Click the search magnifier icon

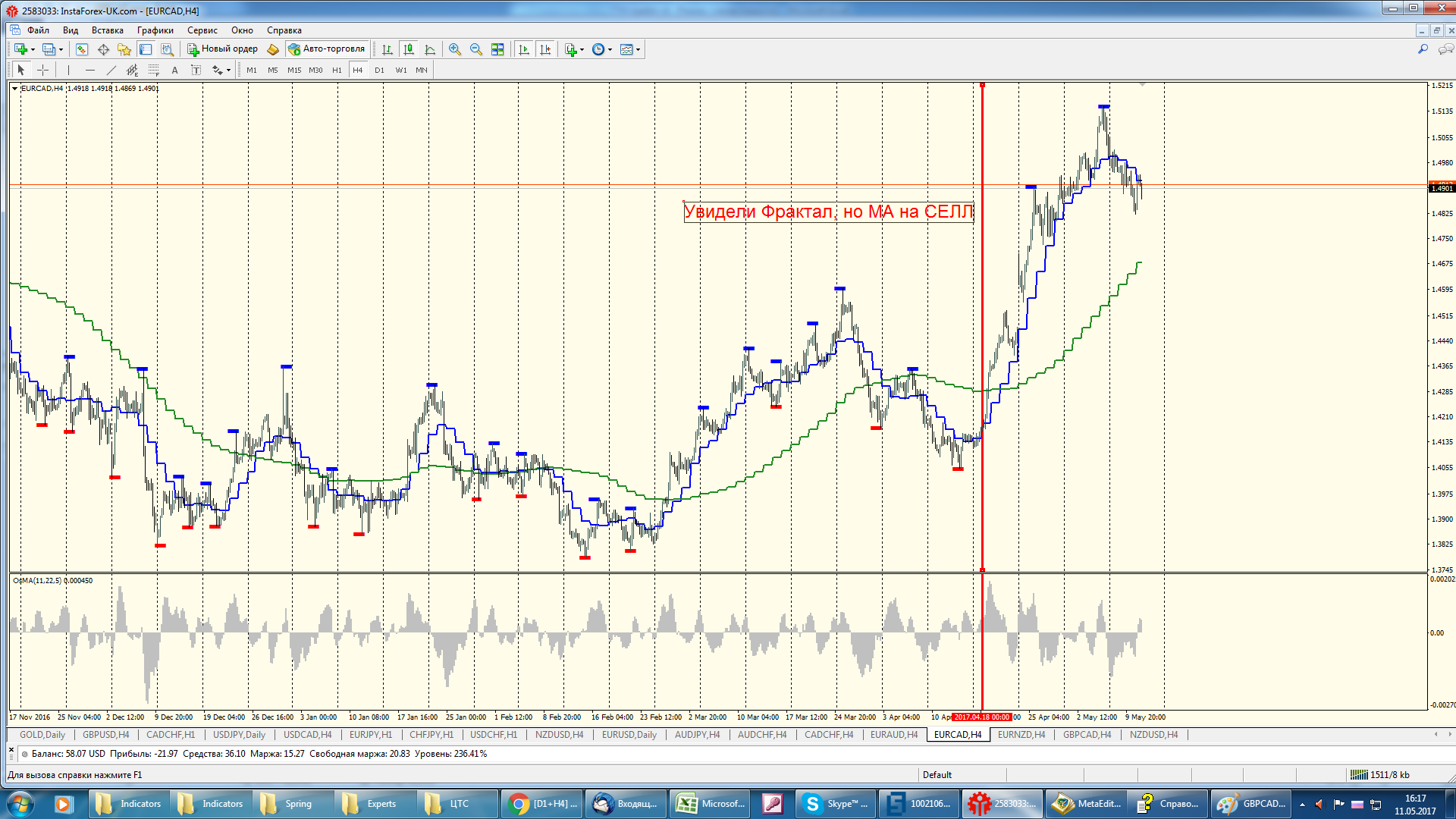click(1423, 49)
